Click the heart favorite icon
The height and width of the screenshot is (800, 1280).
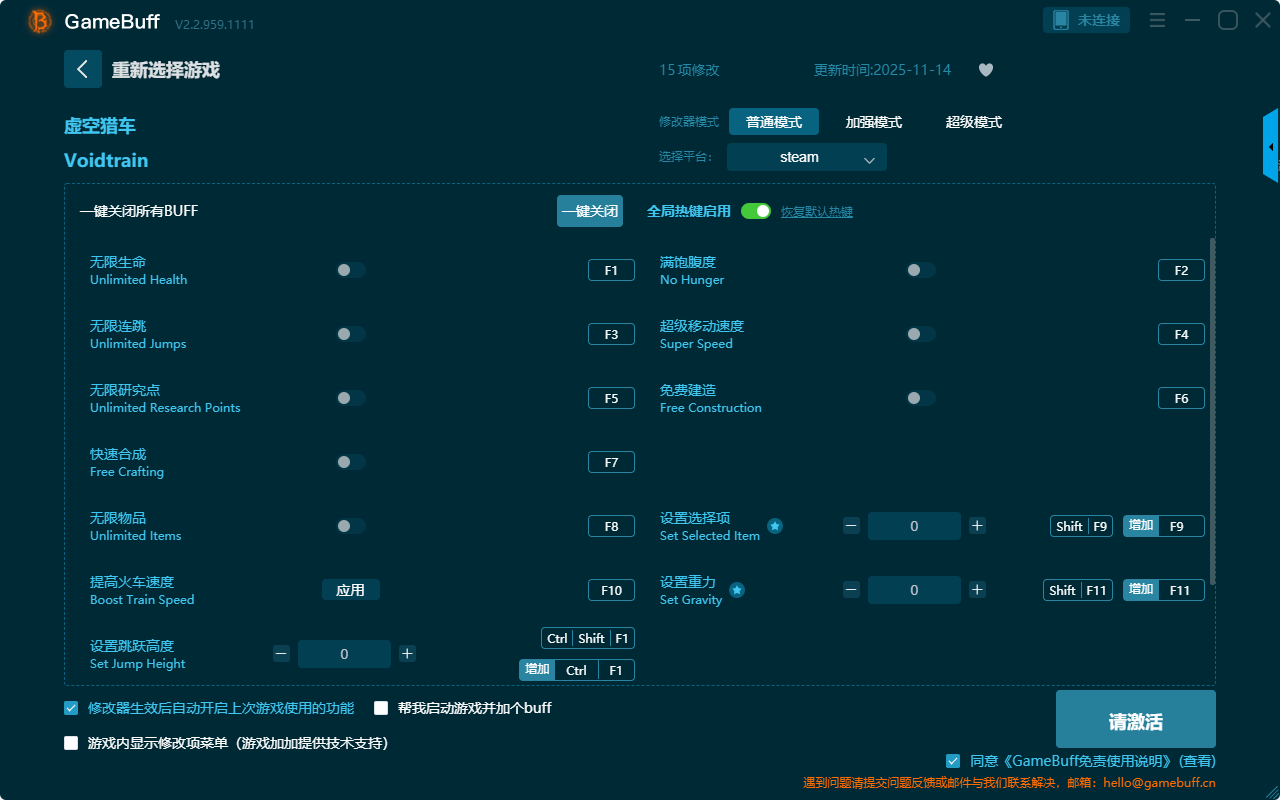(985, 70)
